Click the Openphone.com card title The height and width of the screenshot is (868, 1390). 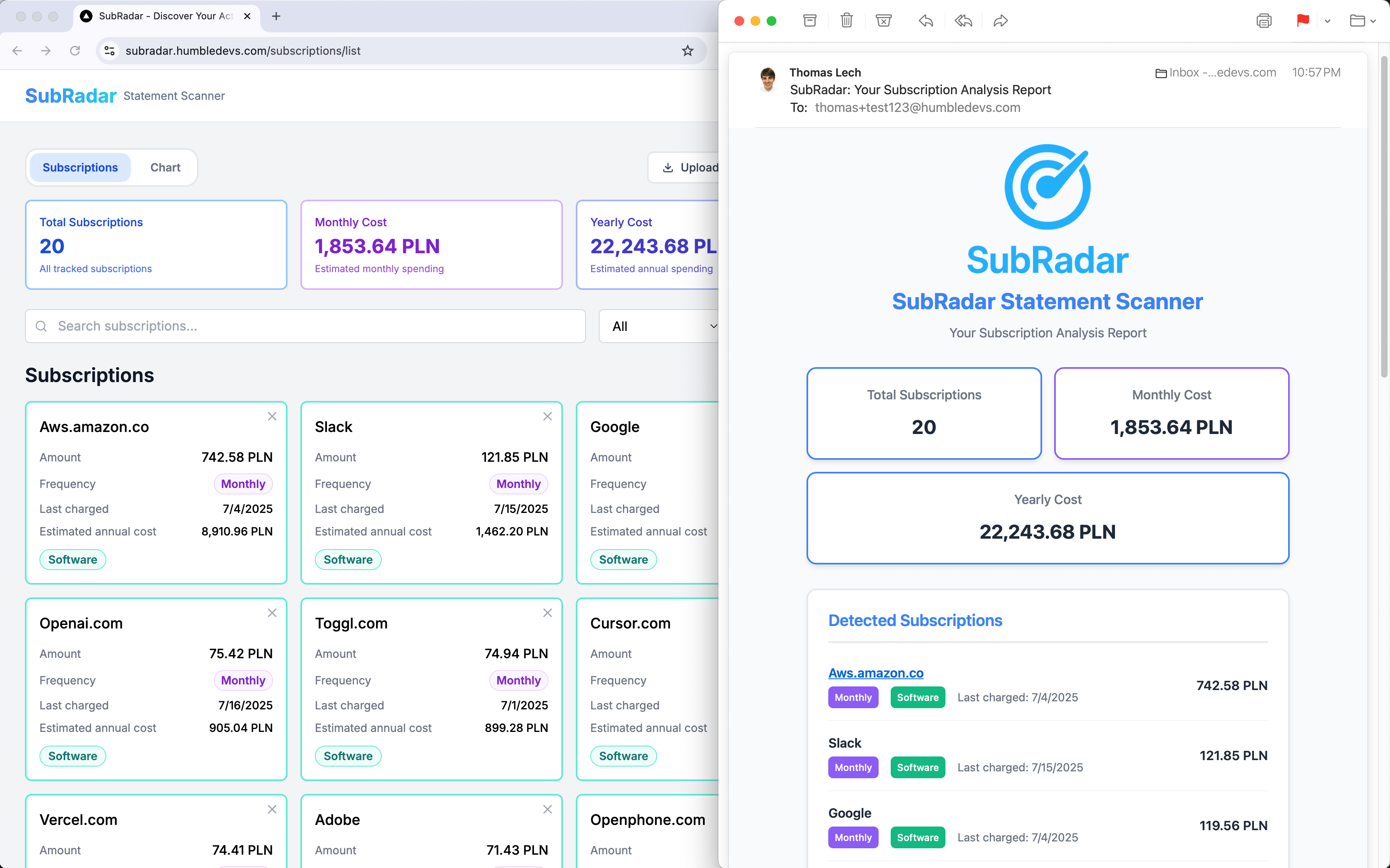pos(647,820)
